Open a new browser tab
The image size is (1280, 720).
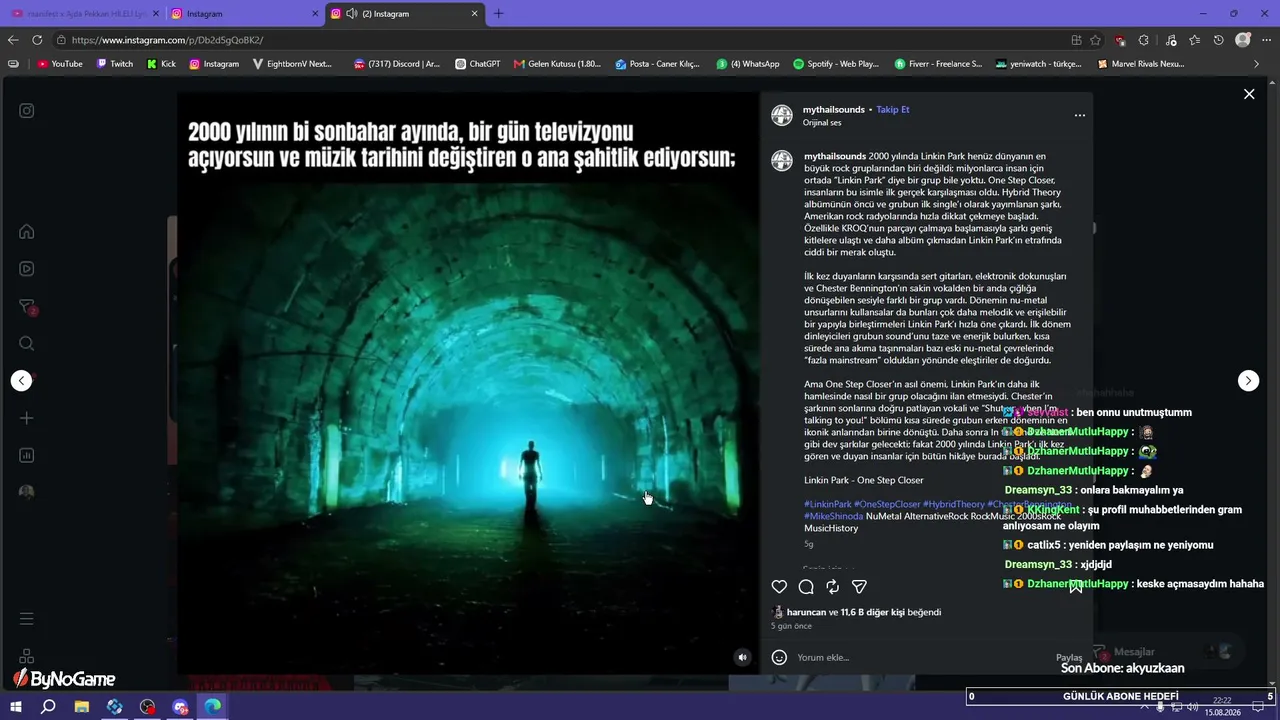(x=498, y=13)
